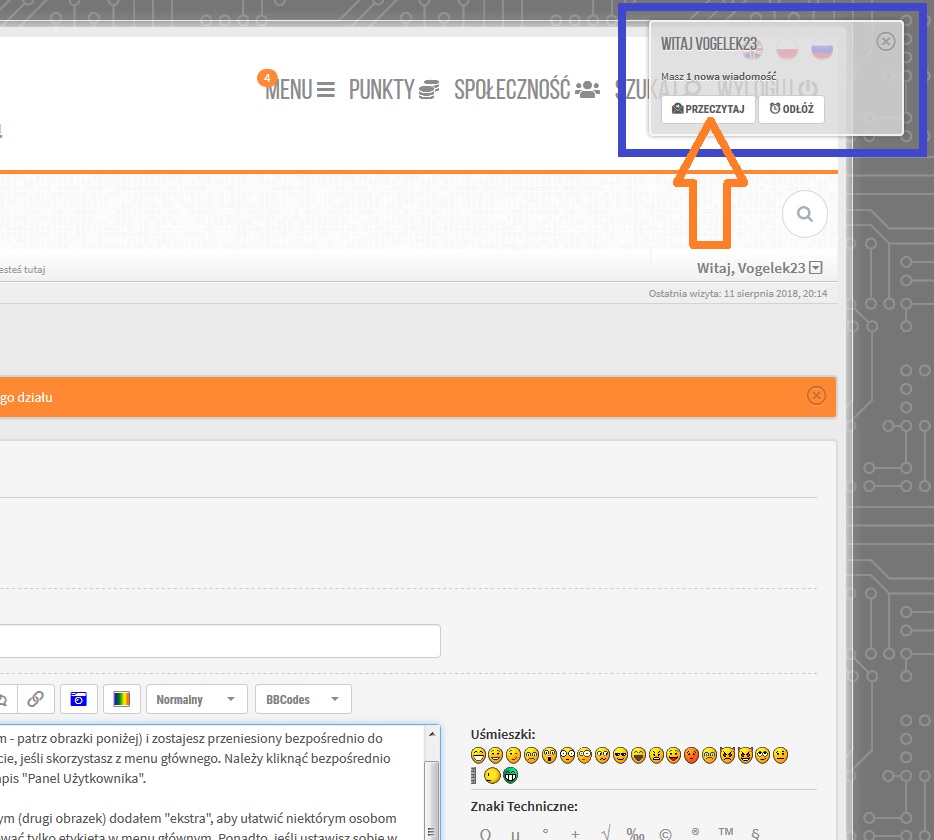Insert the second evil grin devil smiley

[x=745, y=755]
